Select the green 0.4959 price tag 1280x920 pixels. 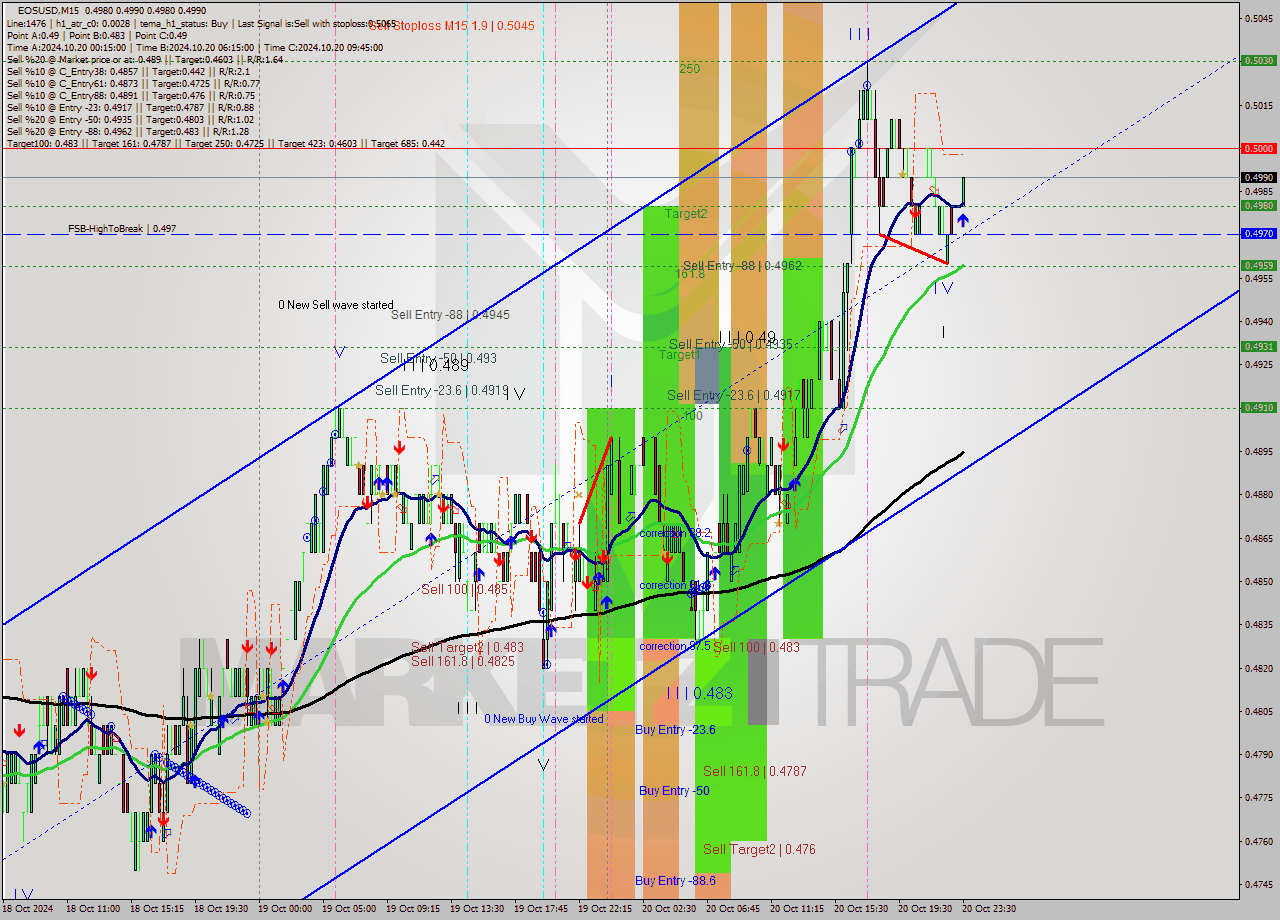(x=1258, y=265)
